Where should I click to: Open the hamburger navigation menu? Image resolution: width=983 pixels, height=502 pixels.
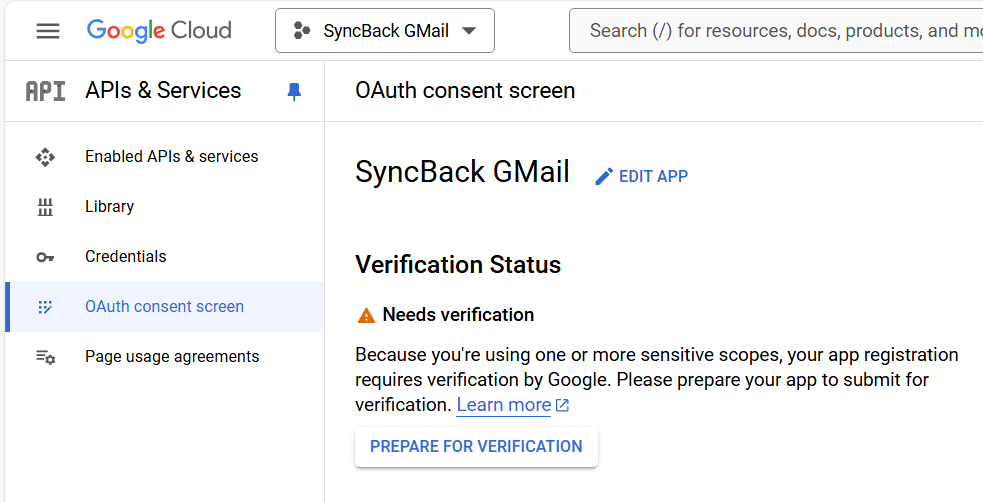(x=48, y=31)
